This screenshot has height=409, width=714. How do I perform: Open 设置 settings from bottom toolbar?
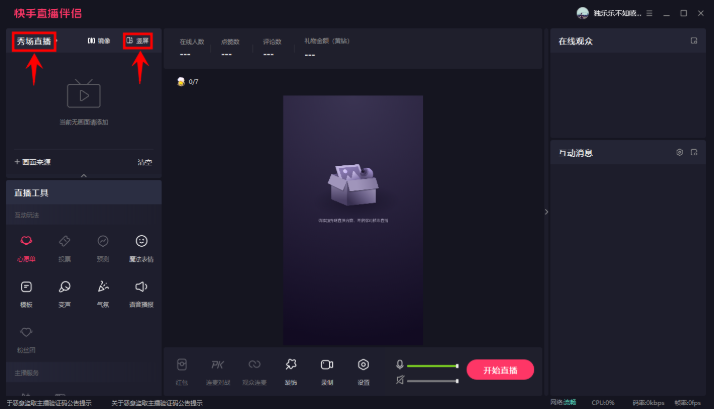[364, 369]
